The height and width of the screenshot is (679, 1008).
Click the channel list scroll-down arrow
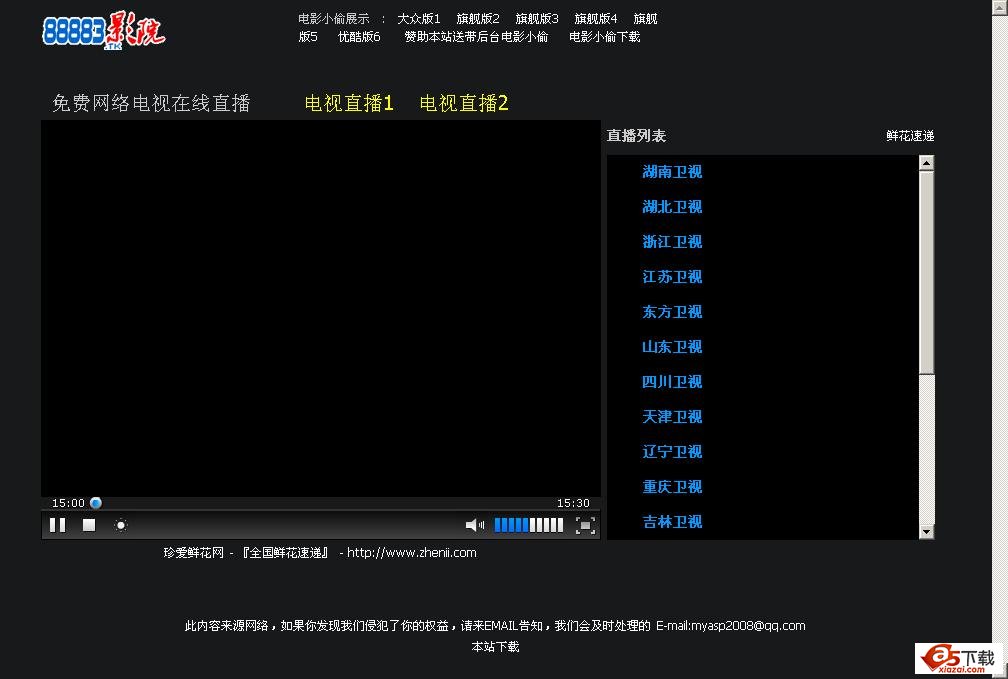(927, 531)
